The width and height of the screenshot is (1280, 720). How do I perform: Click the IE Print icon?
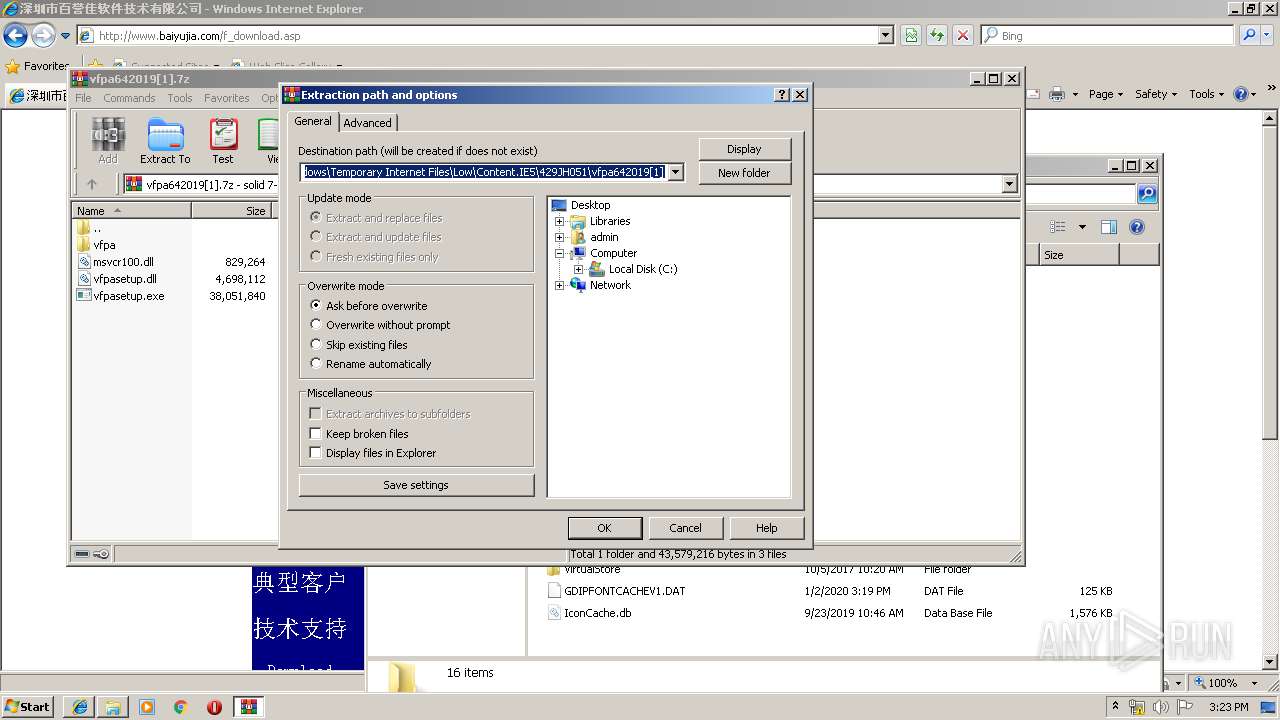pos(1058,94)
